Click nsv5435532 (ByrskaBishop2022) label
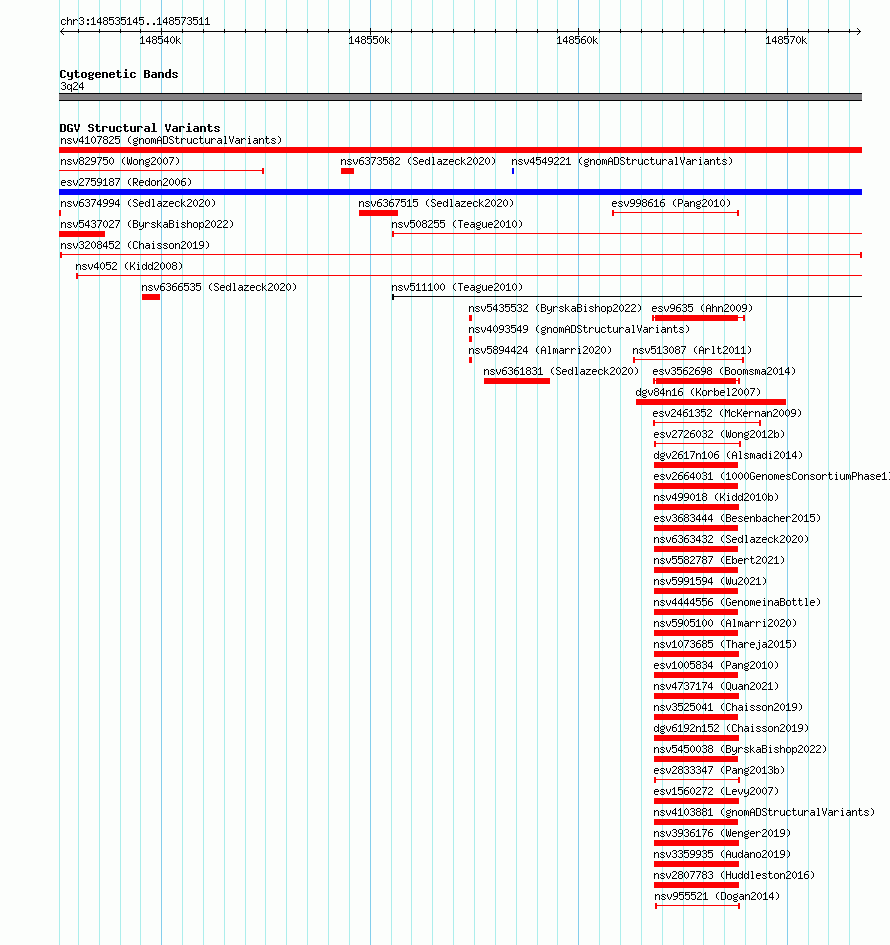The width and height of the screenshot is (890, 945). [x=556, y=309]
